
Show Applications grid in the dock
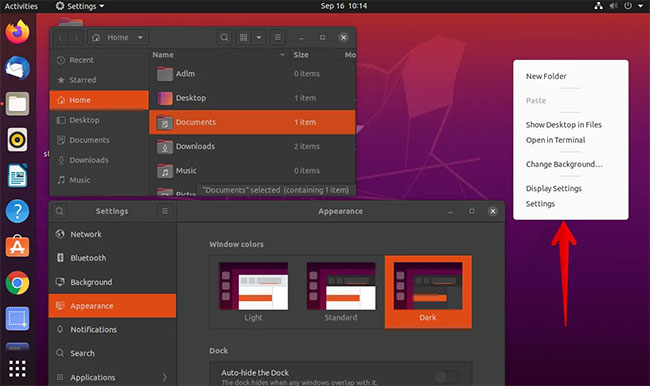coord(17,368)
